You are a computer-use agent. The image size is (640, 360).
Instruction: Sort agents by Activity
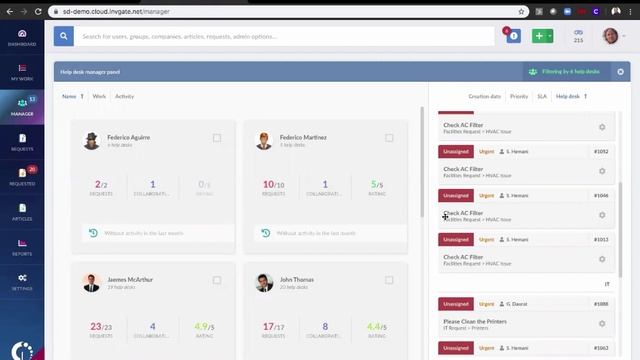coord(124,96)
